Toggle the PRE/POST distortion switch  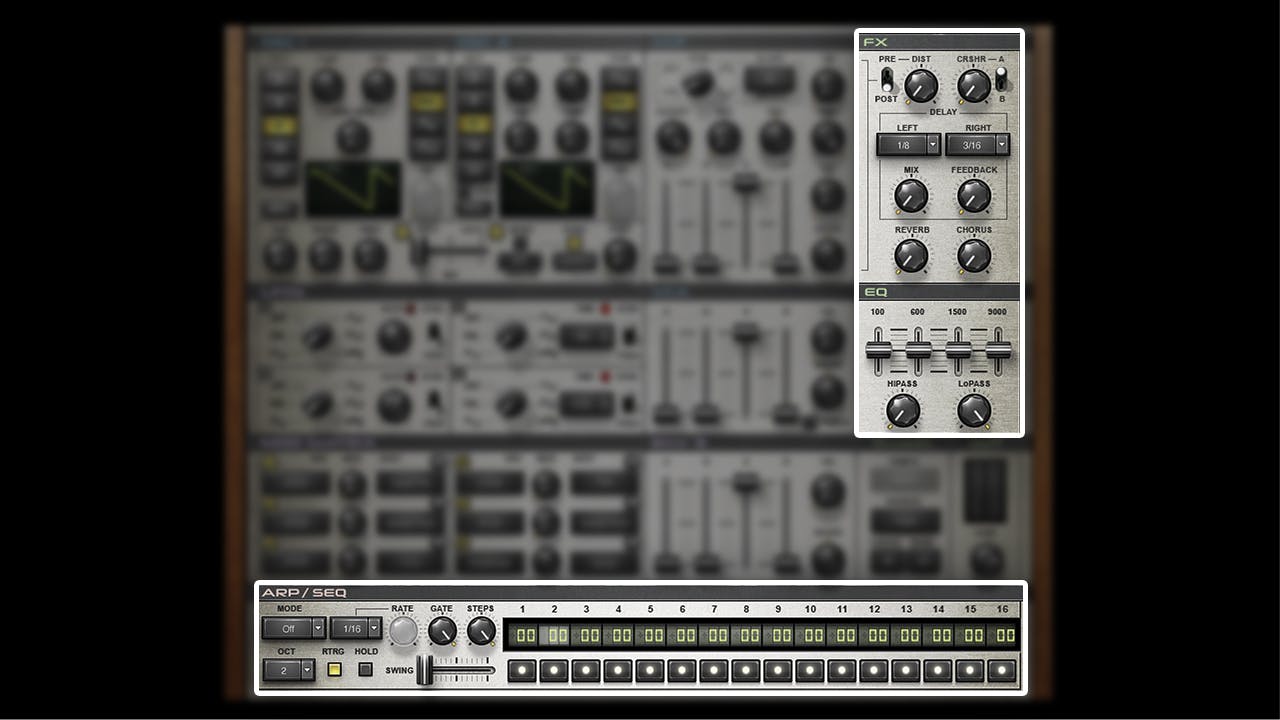coord(887,79)
